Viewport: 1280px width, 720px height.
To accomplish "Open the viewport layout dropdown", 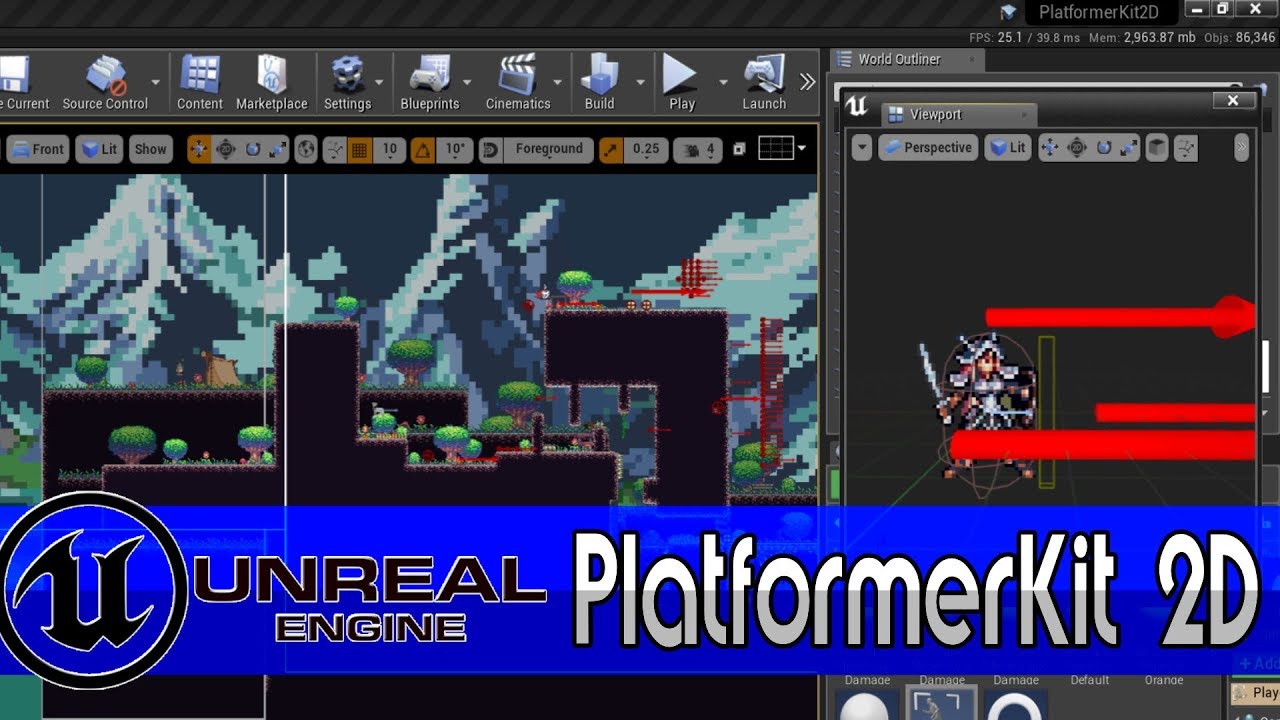I will pos(782,149).
